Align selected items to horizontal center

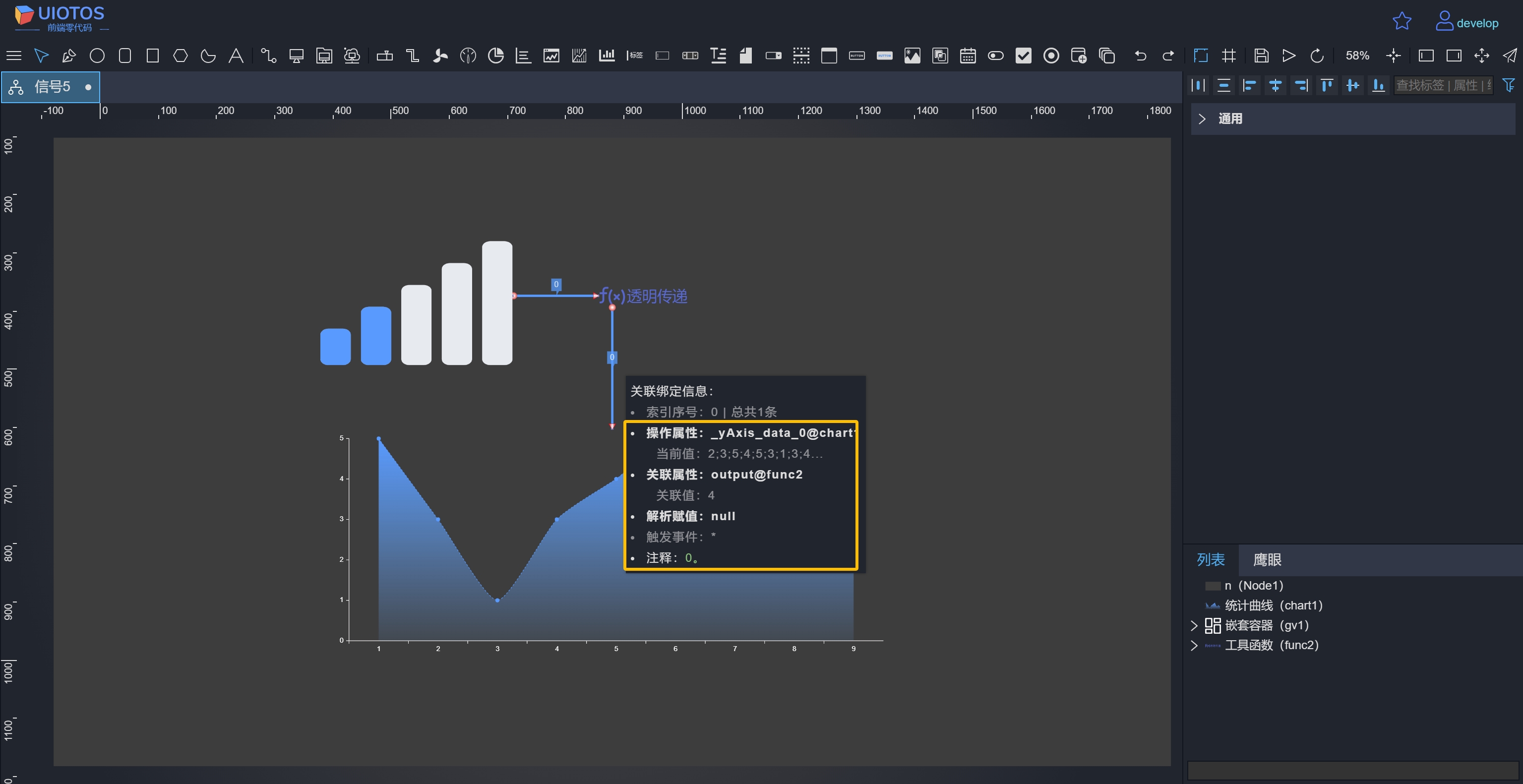tap(1275, 86)
